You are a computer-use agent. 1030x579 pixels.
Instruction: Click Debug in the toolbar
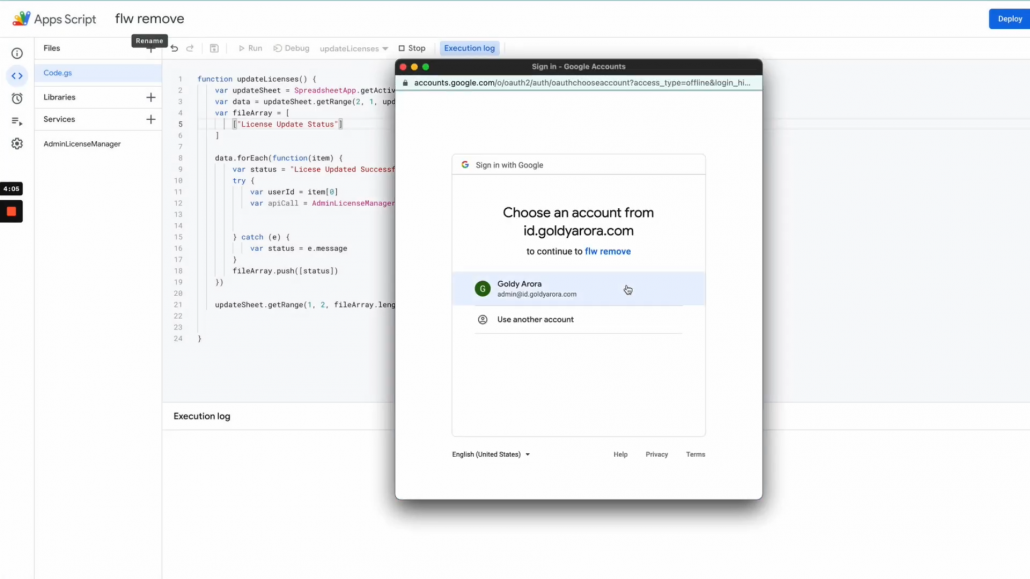(x=292, y=48)
